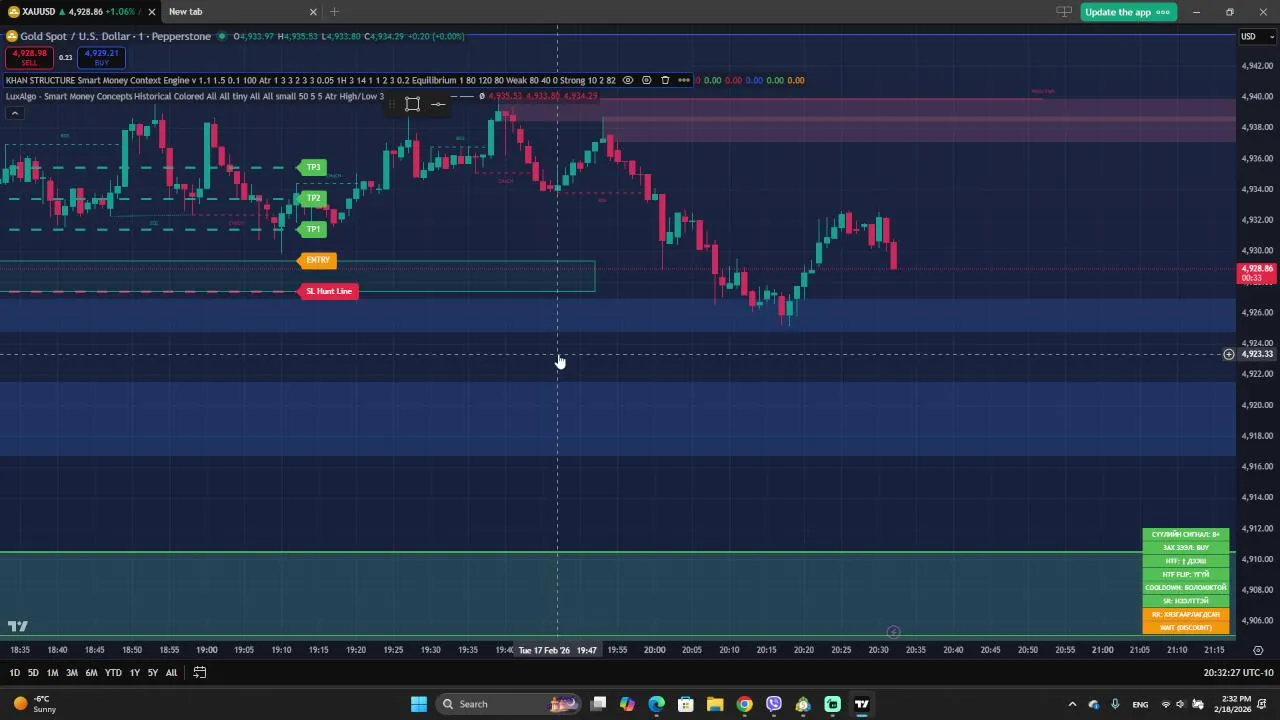Open the layout icon beside Update the app
Screen dimensions: 1280x720
click(x=1064, y=12)
